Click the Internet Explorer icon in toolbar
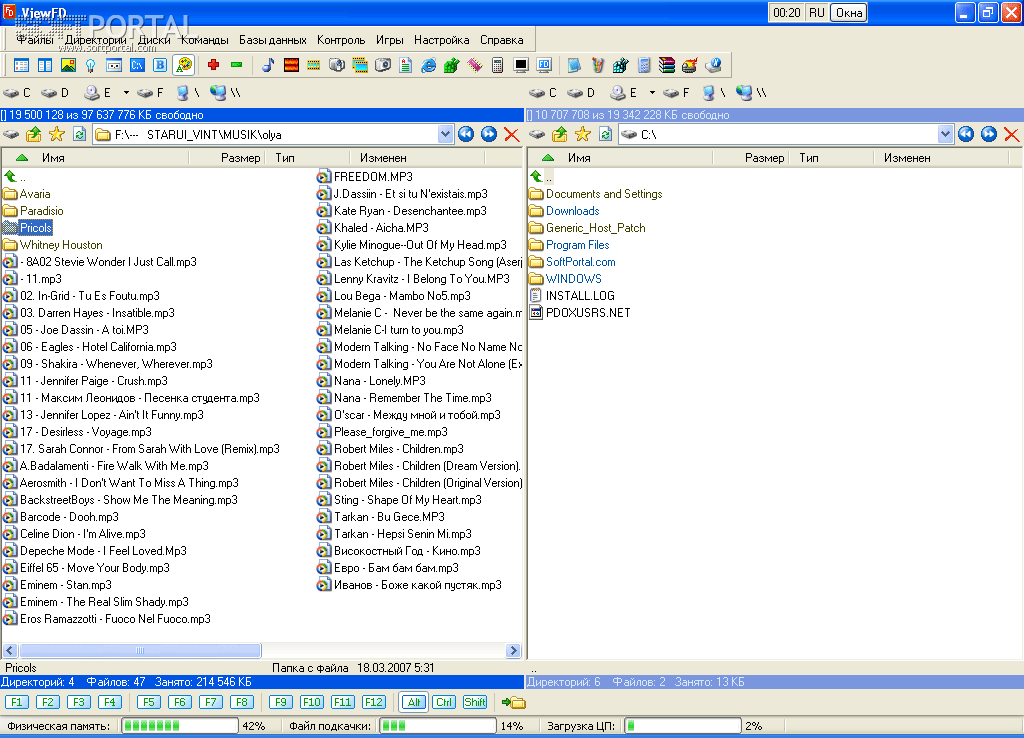1024x738 pixels. coord(428,65)
